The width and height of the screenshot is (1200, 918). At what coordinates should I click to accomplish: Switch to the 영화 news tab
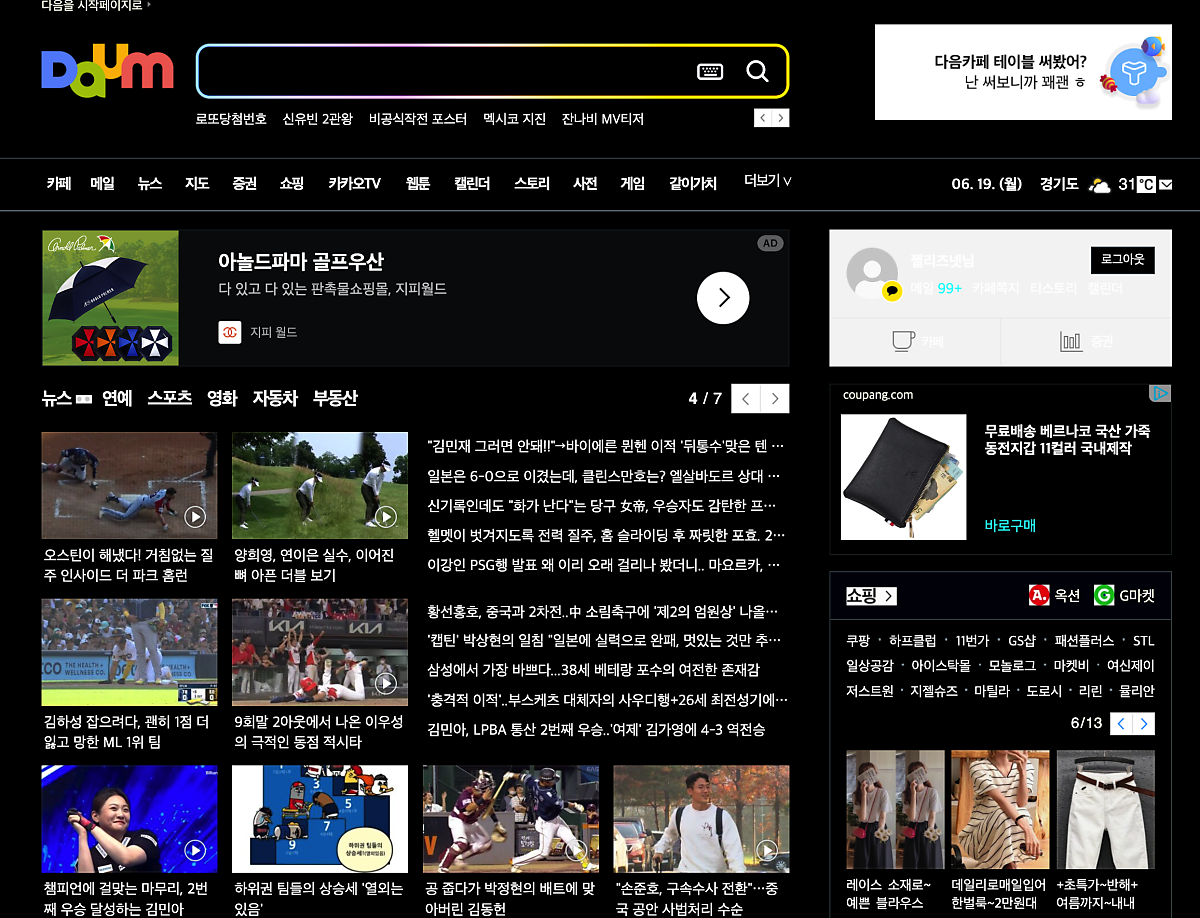click(222, 398)
